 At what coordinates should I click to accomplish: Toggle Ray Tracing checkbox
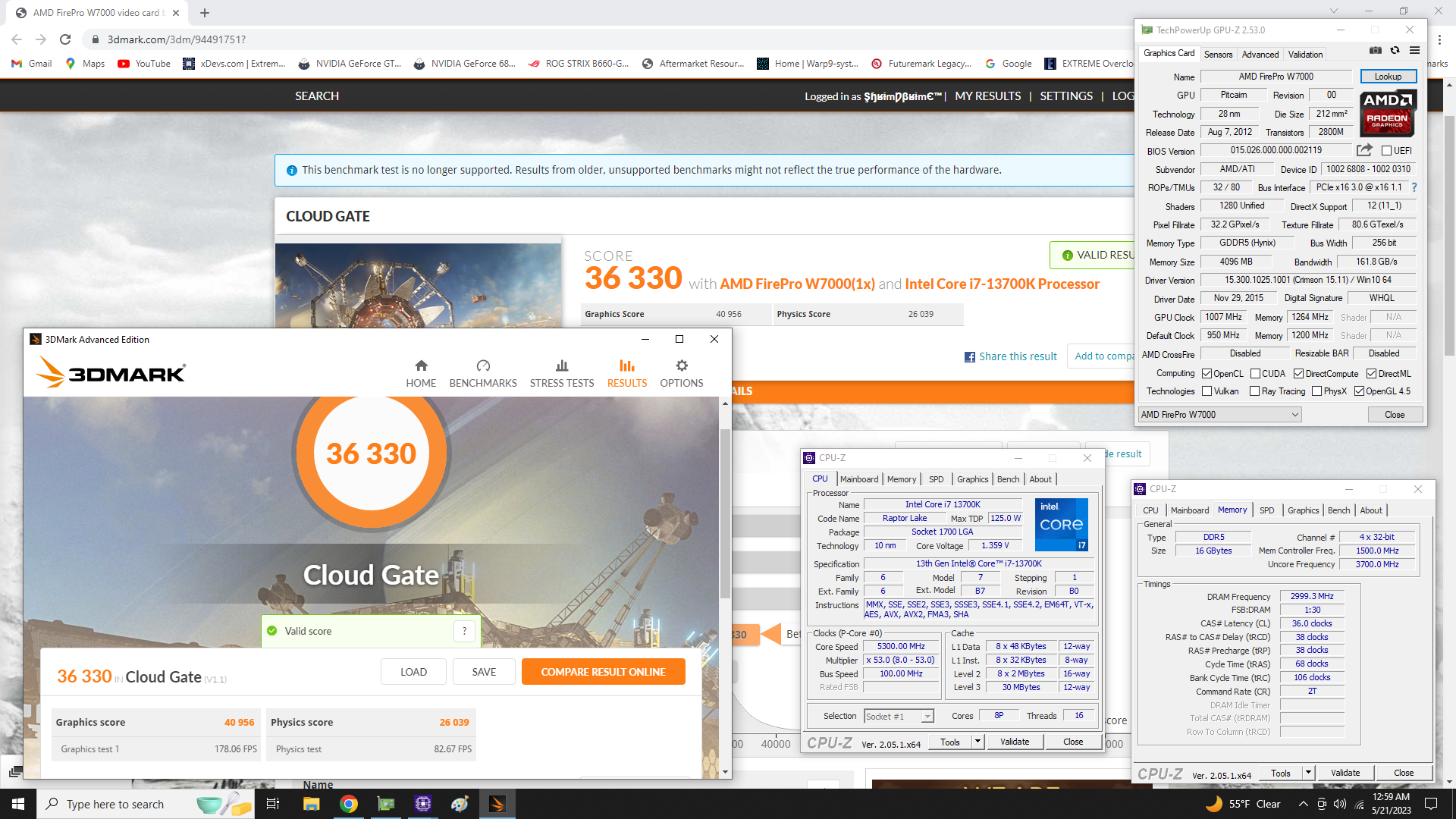tap(1255, 391)
